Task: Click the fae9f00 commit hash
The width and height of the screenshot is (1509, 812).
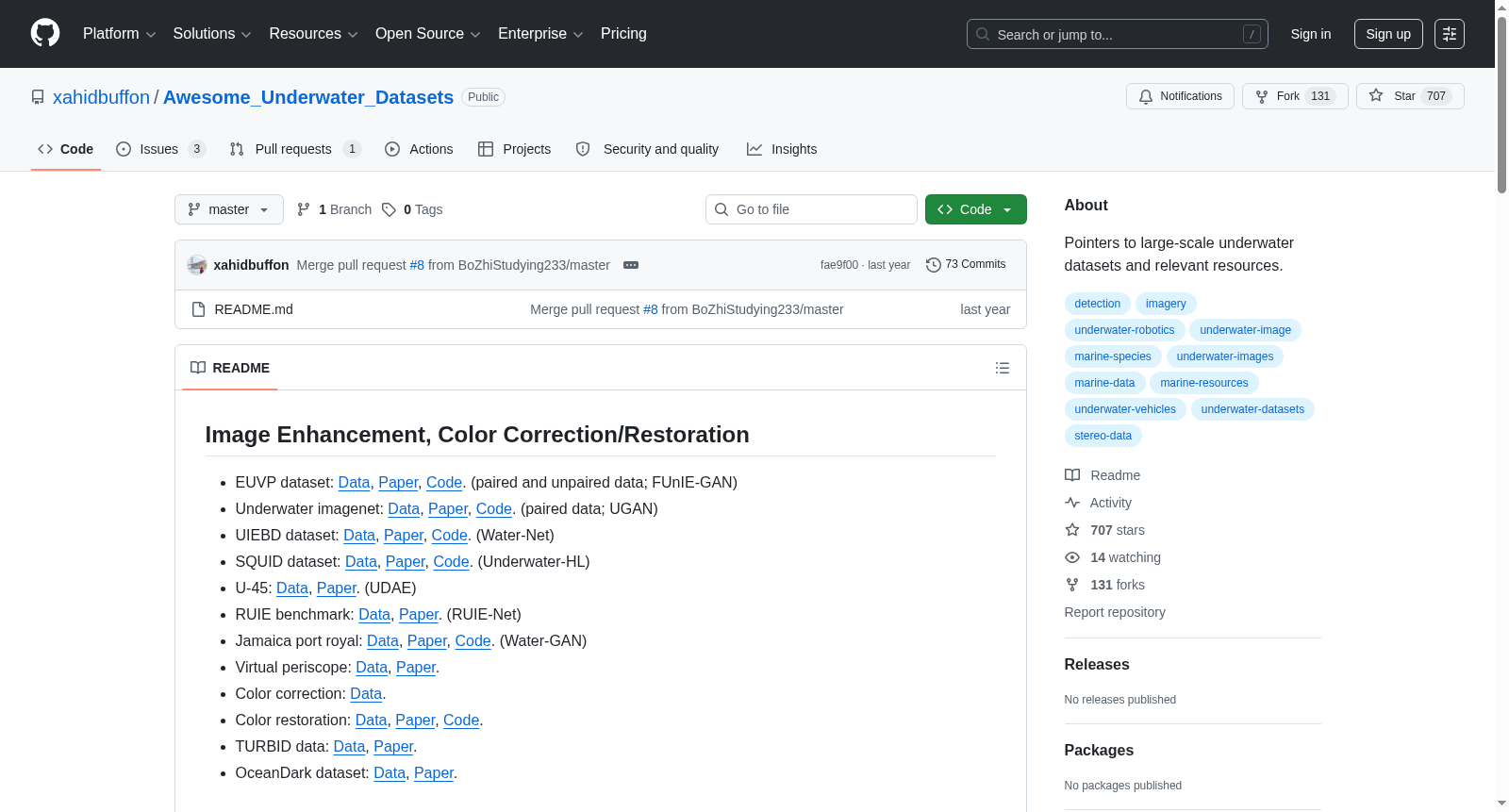Action: point(839,265)
